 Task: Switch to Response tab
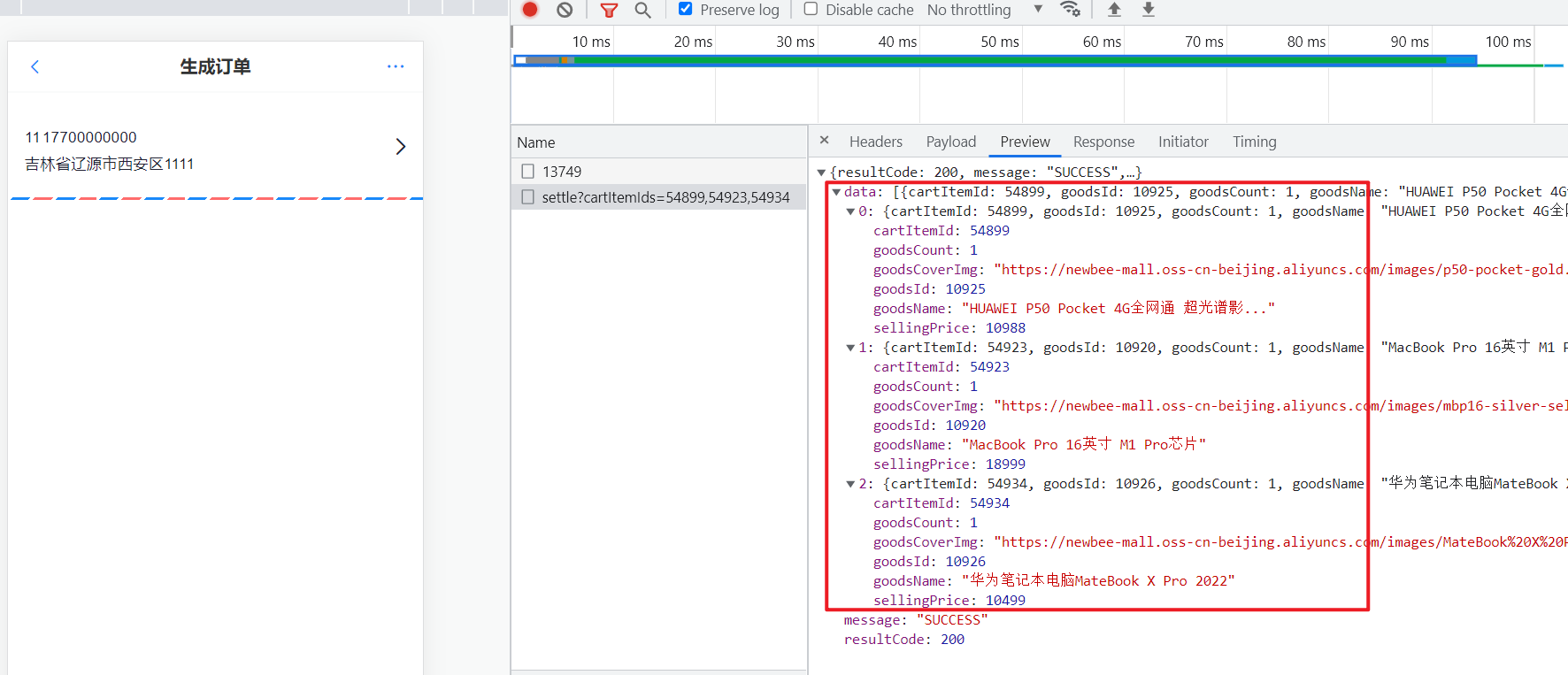pyautogui.click(x=1103, y=142)
